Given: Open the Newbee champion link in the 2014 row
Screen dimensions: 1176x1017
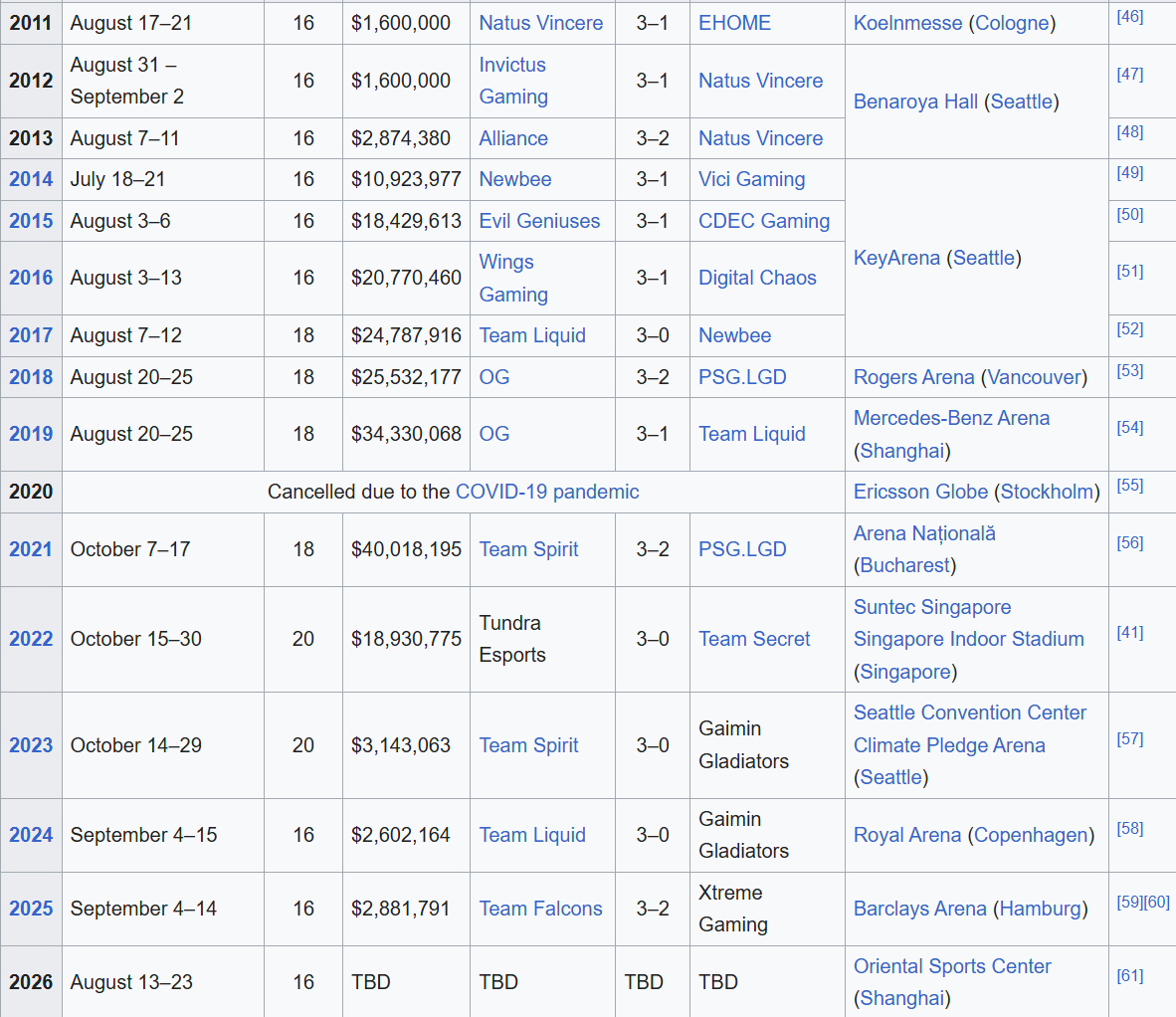Looking at the screenshot, I should point(515,179).
